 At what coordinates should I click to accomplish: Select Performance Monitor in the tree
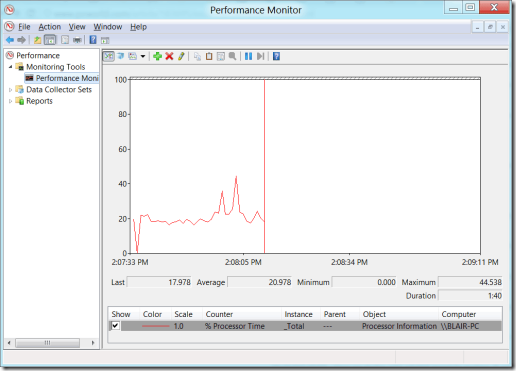[67, 78]
